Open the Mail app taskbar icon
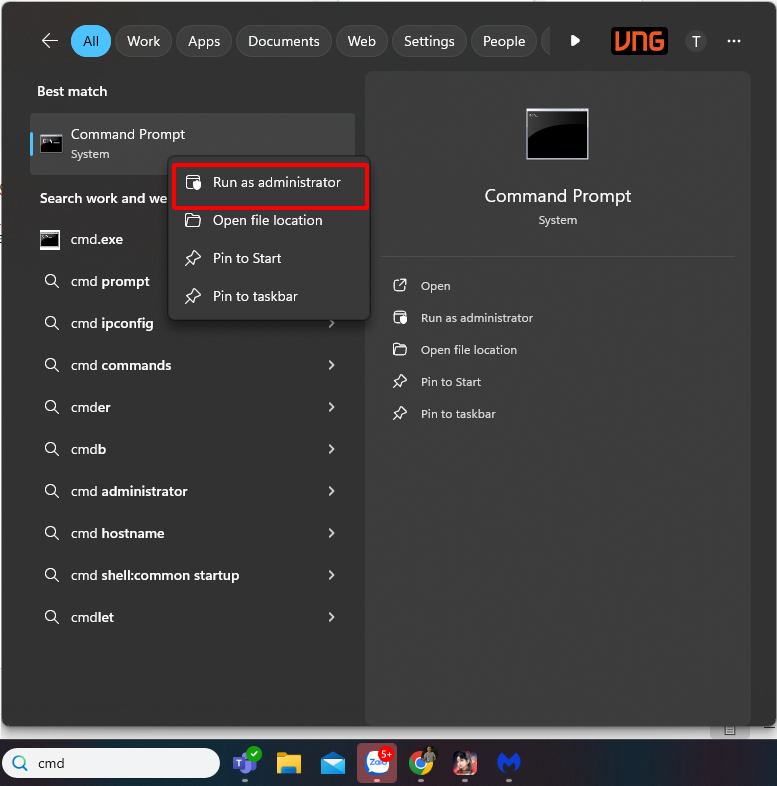Viewport: 777px width, 786px height. click(333, 763)
